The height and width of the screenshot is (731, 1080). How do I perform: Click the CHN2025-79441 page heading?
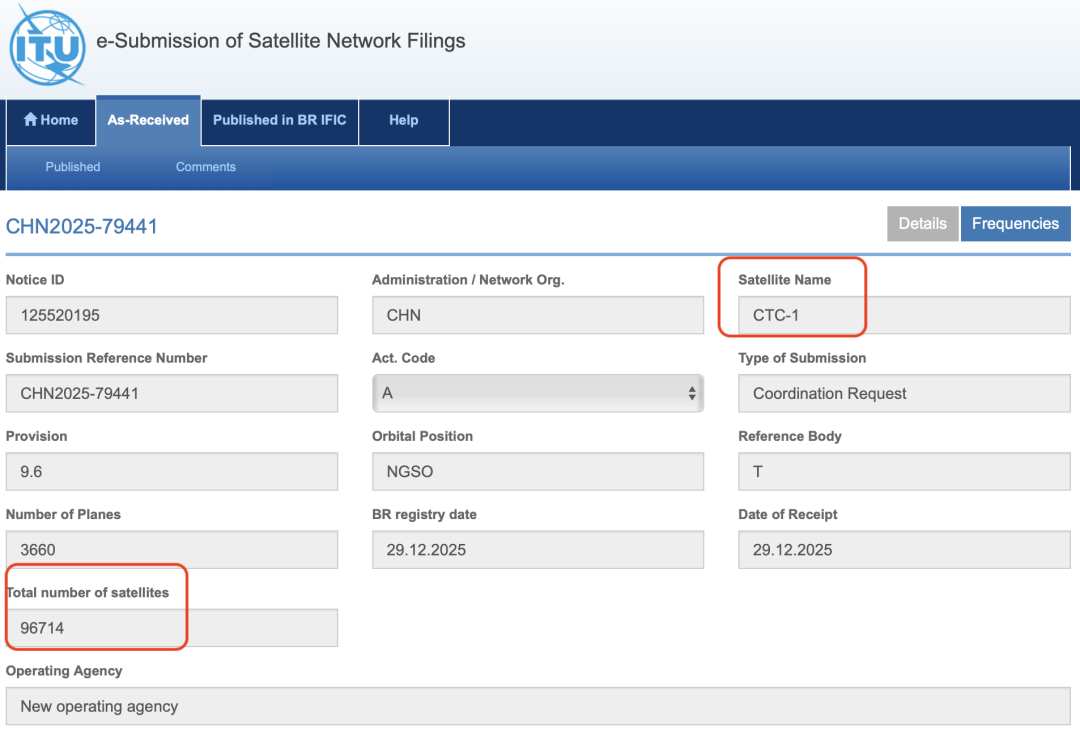click(82, 226)
